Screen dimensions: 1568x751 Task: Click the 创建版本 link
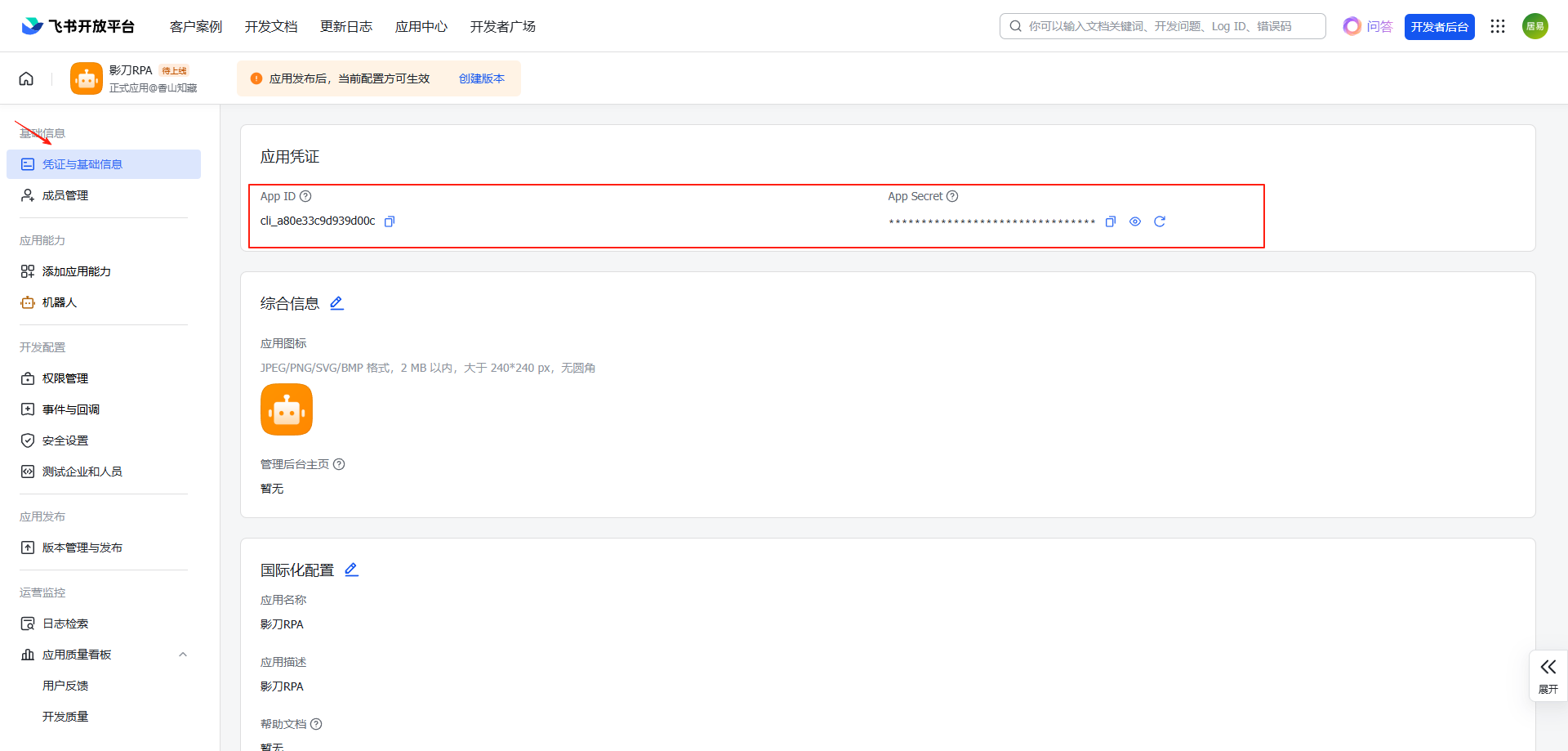click(481, 78)
